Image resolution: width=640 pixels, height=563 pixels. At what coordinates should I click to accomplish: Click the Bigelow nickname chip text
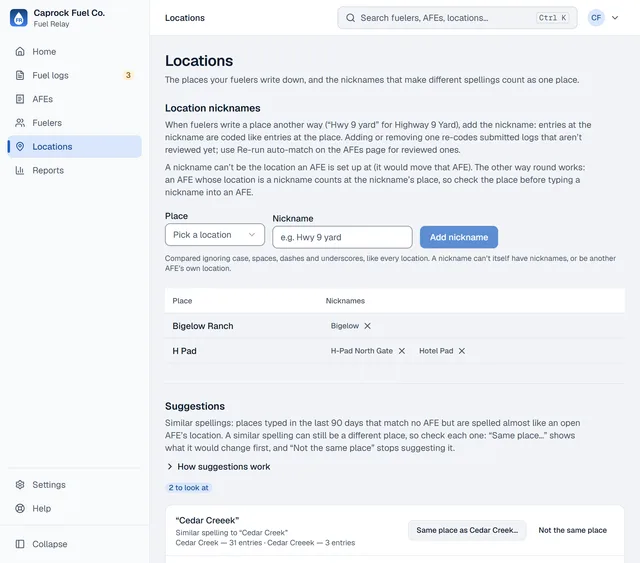[x=344, y=326]
